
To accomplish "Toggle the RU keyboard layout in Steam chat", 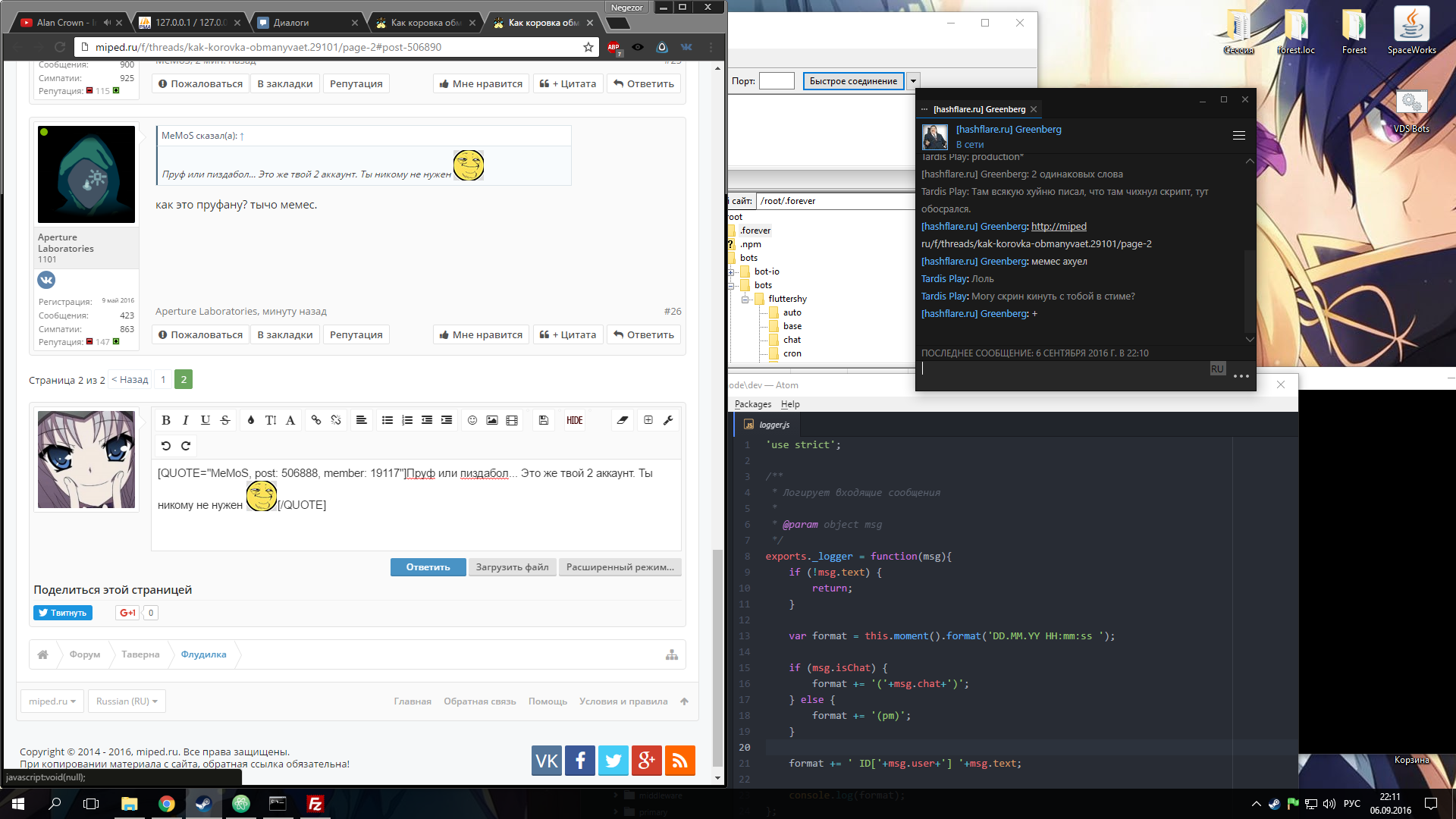I will tap(1217, 369).
